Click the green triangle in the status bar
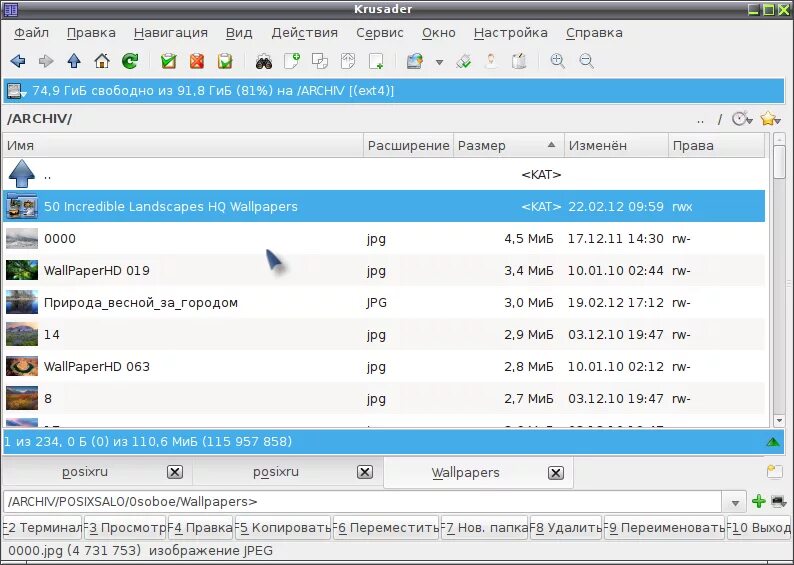794x565 pixels. [x=773, y=442]
